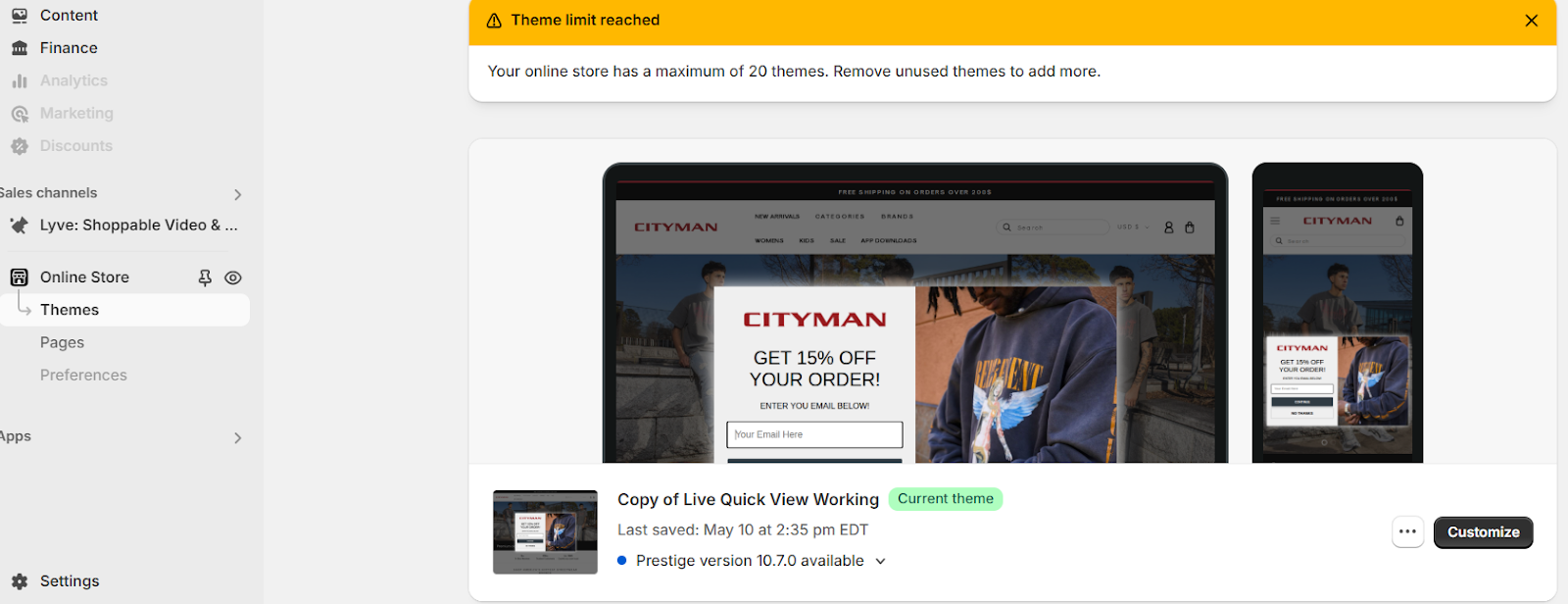The height and width of the screenshot is (604, 1568).
Task: Click the Analytics bar chart icon
Action: (x=20, y=81)
